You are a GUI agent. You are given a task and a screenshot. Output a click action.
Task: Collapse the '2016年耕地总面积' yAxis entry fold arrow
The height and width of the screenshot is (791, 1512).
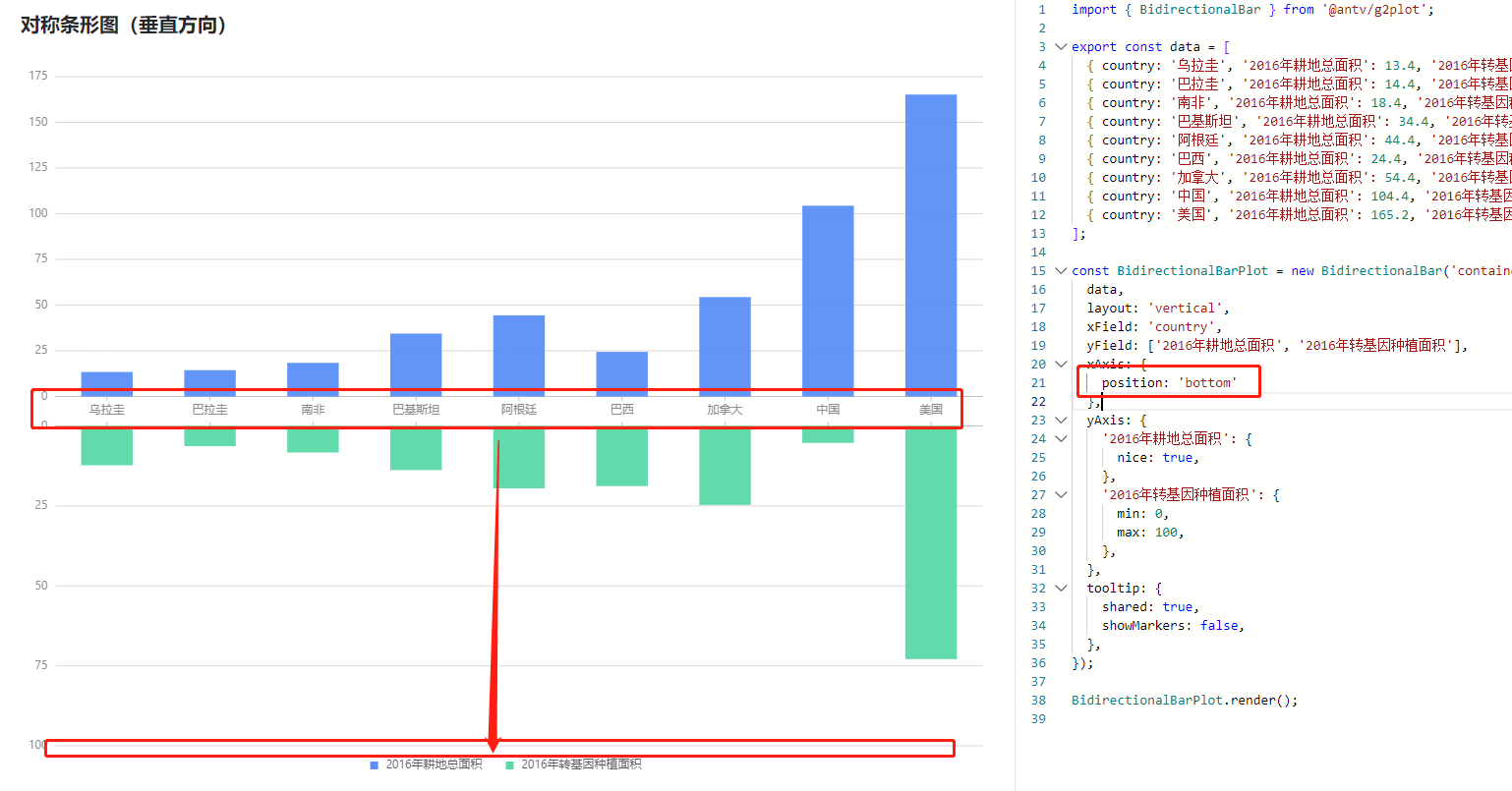pos(1060,438)
